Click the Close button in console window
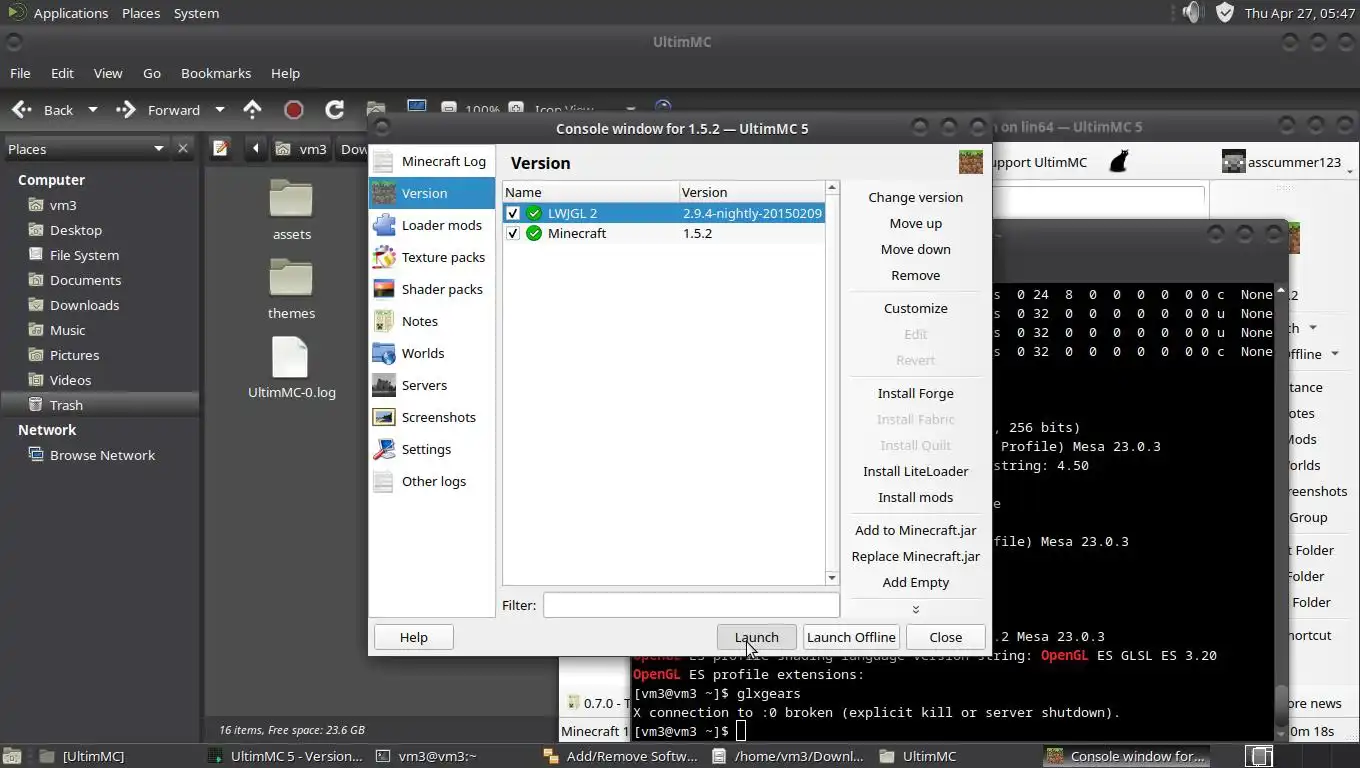The image size is (1360, 768). tap(945, 637)
